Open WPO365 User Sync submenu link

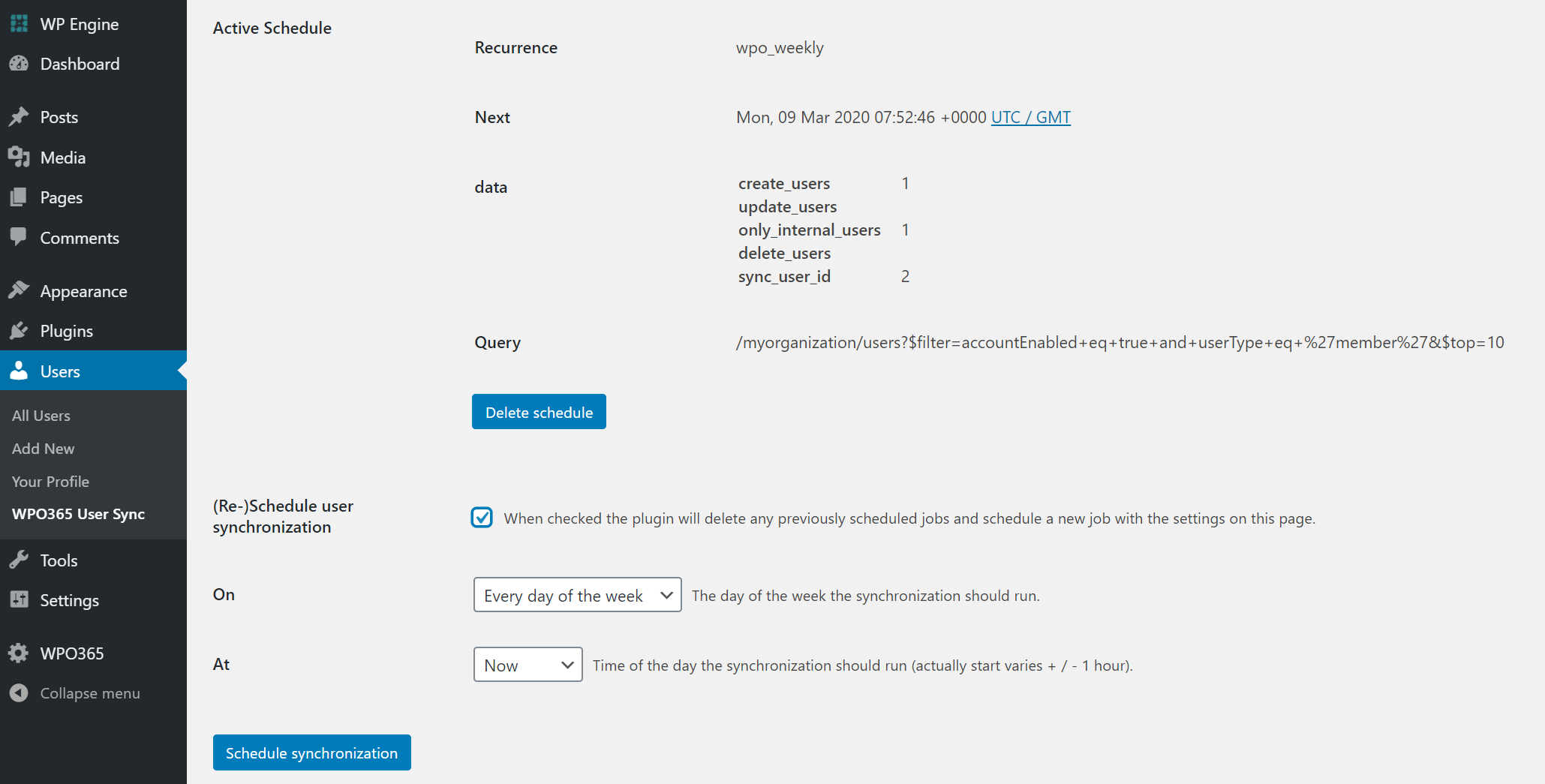click(x=79, y=514)
